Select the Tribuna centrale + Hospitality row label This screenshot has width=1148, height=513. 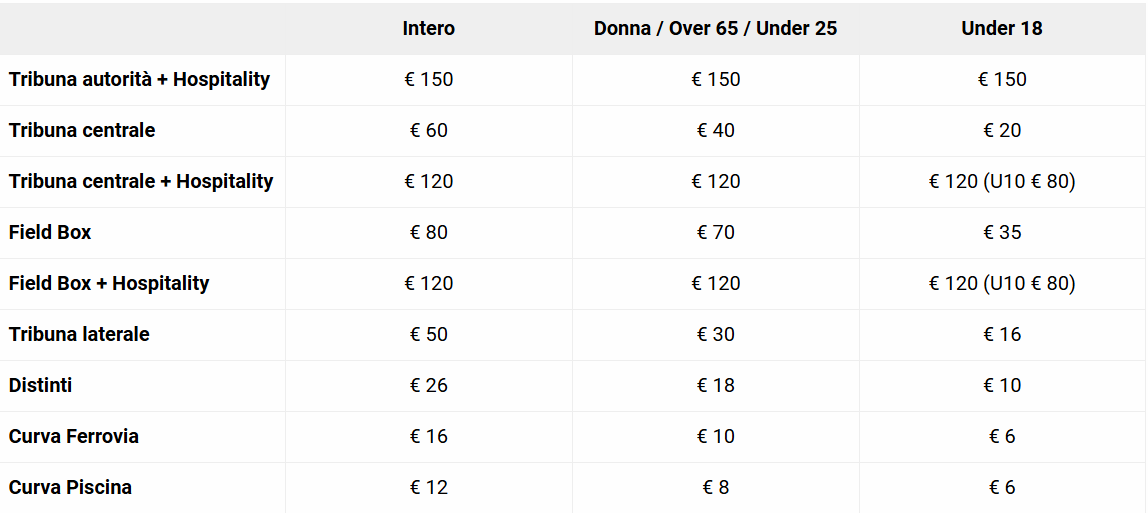click(x=141, y=181)
